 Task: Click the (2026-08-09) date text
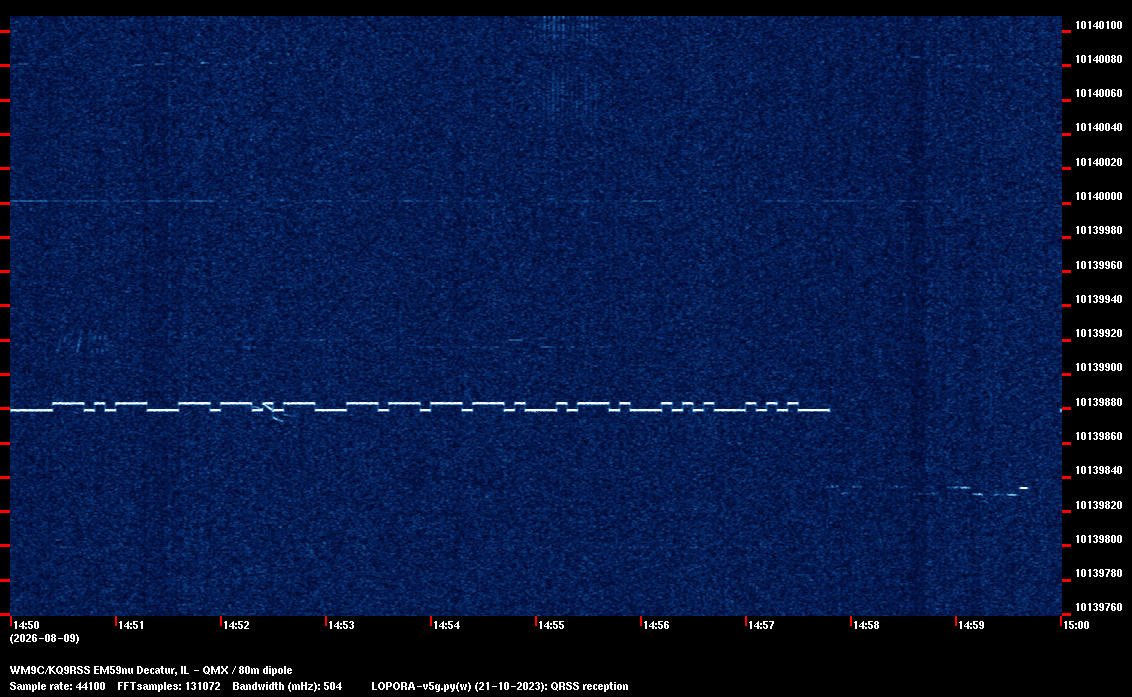pyautogui.click(x=45, y=638)
